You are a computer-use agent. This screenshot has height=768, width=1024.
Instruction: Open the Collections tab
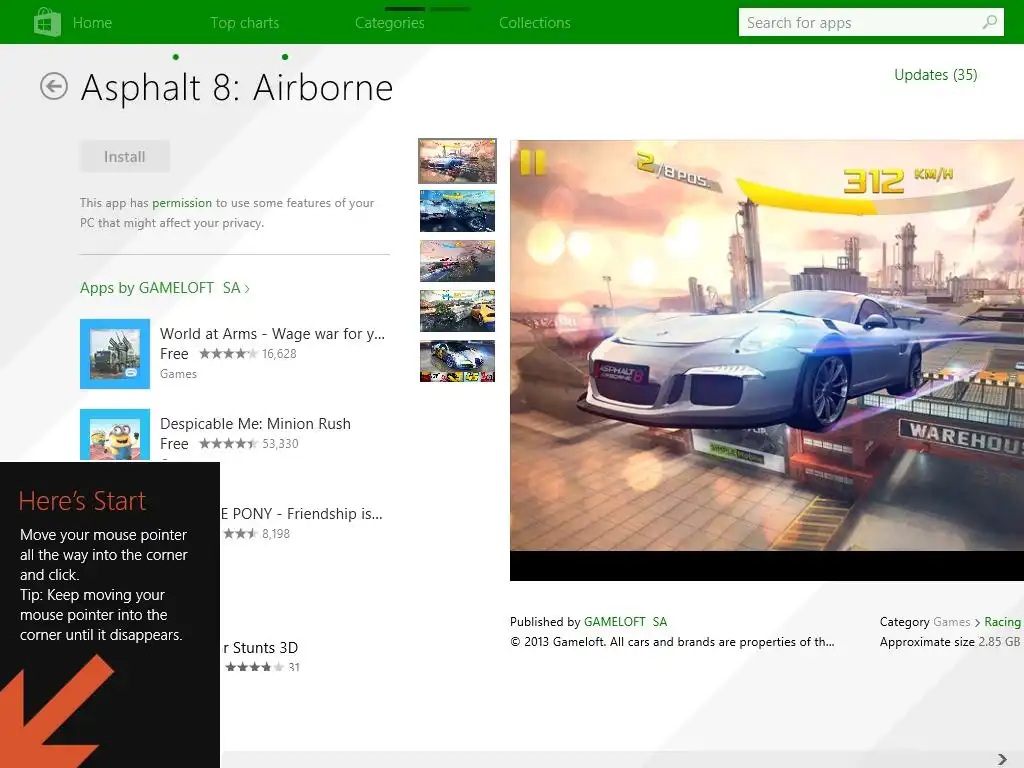tap(534, 23)
